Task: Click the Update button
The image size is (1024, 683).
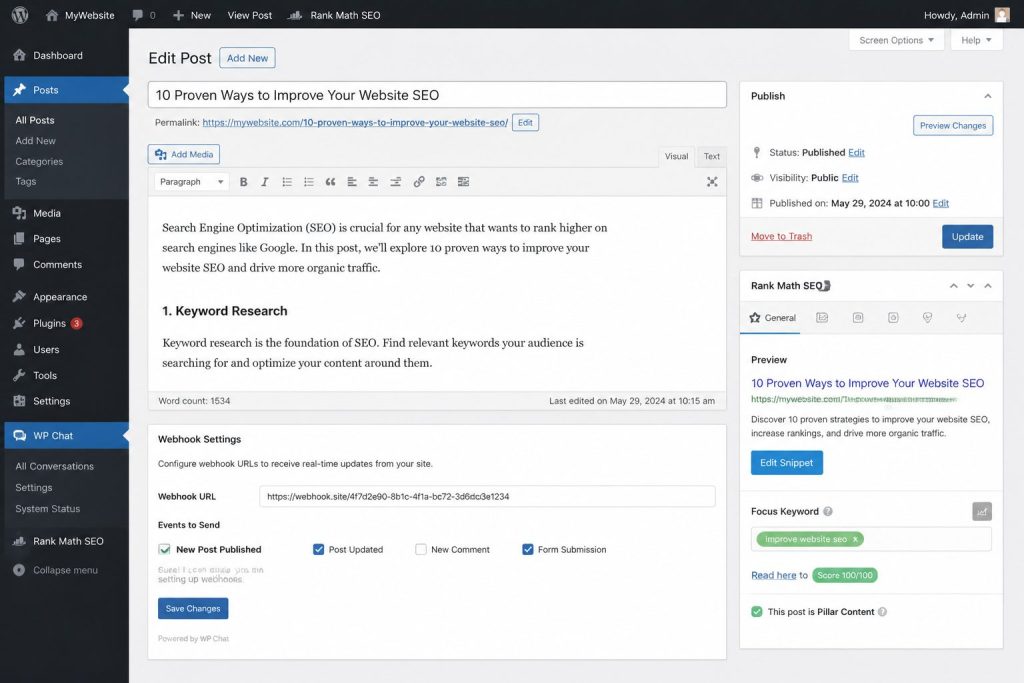Action: pyautogui.click(x=967, y=237)
